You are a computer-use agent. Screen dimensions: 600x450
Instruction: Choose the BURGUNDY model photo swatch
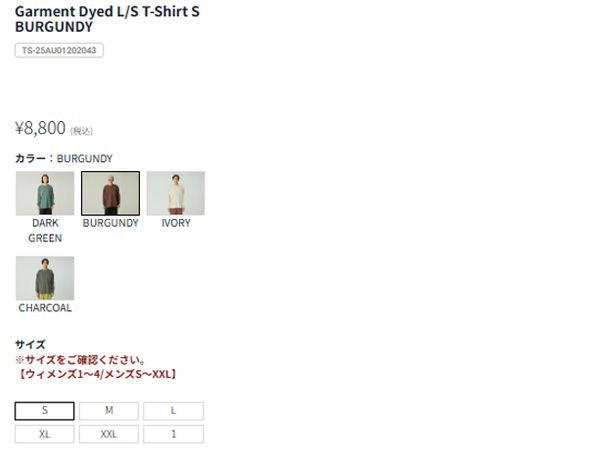tap(110, 193)
